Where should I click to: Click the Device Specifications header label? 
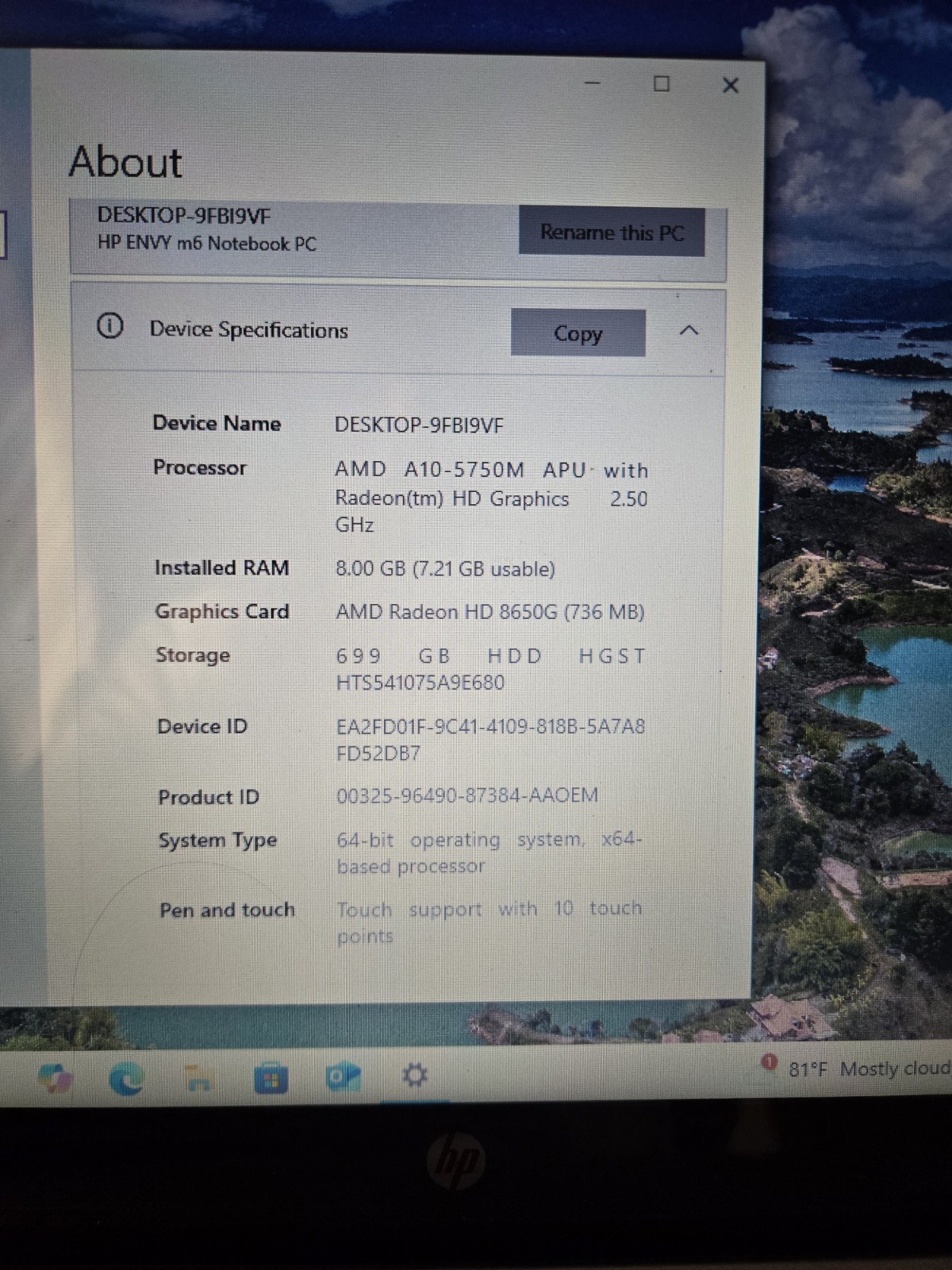click(x=248, y=329)
